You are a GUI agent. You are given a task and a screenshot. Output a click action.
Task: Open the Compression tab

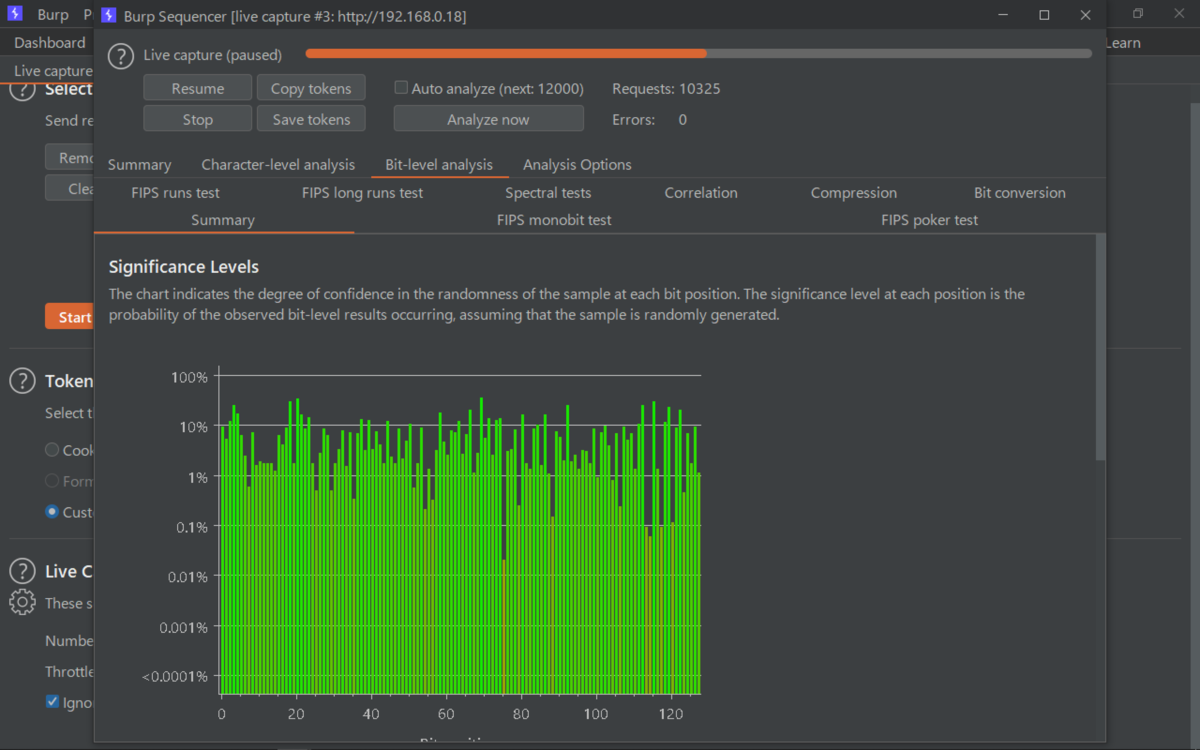[x=854, y=192]
